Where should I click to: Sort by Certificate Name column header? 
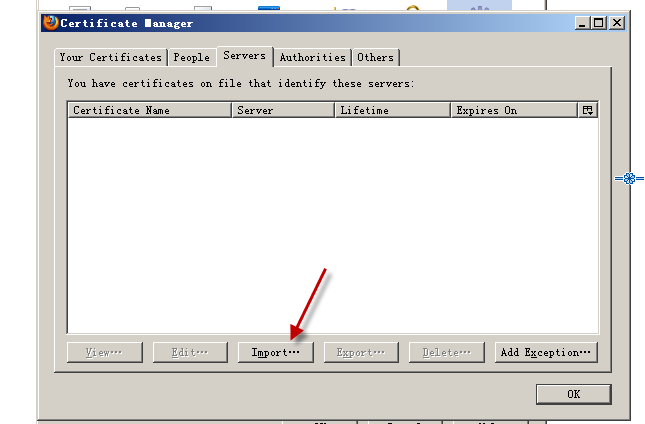point(150,110)
